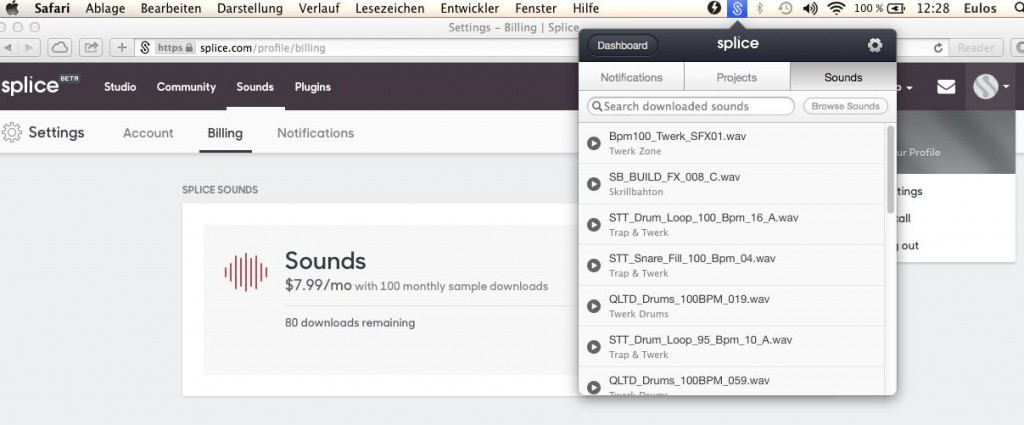The image size is (1024, 425).
Task: Open the Time Machine menu bar icon
Action: click(x=786, y=8)
